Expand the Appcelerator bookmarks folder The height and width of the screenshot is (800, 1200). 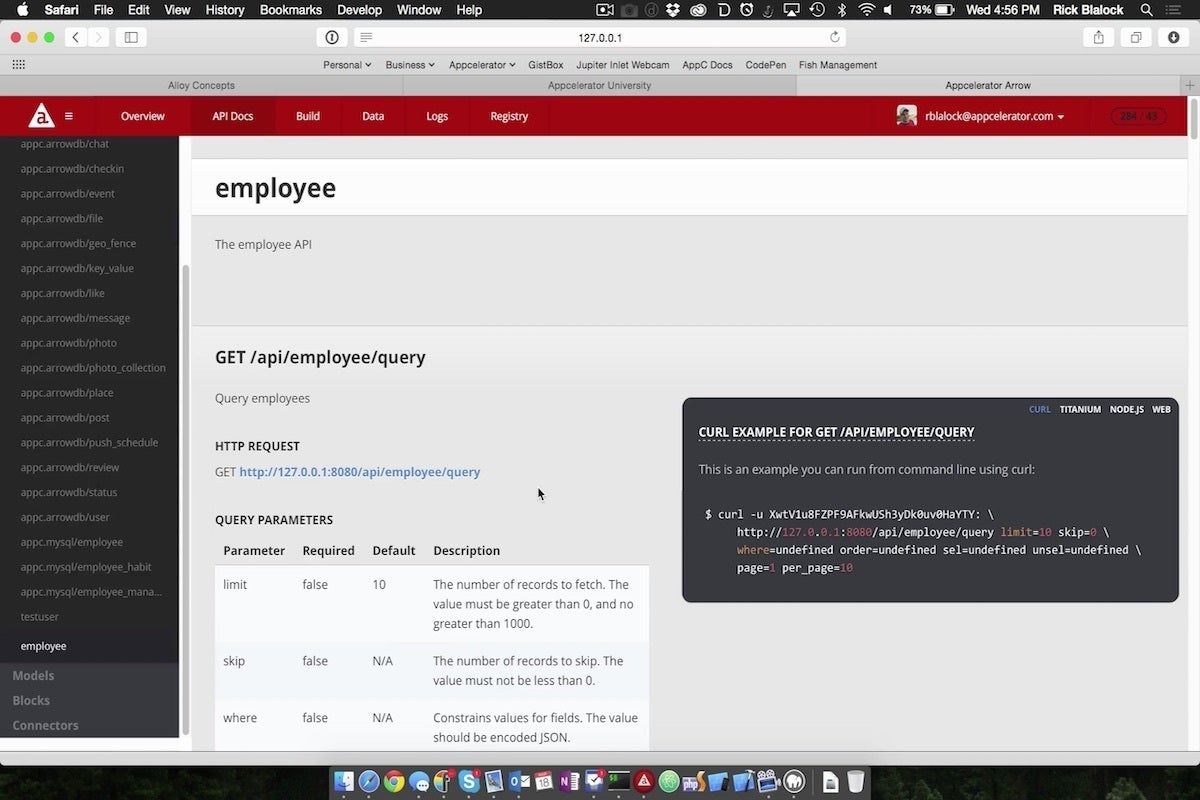[x=482, y=65]
